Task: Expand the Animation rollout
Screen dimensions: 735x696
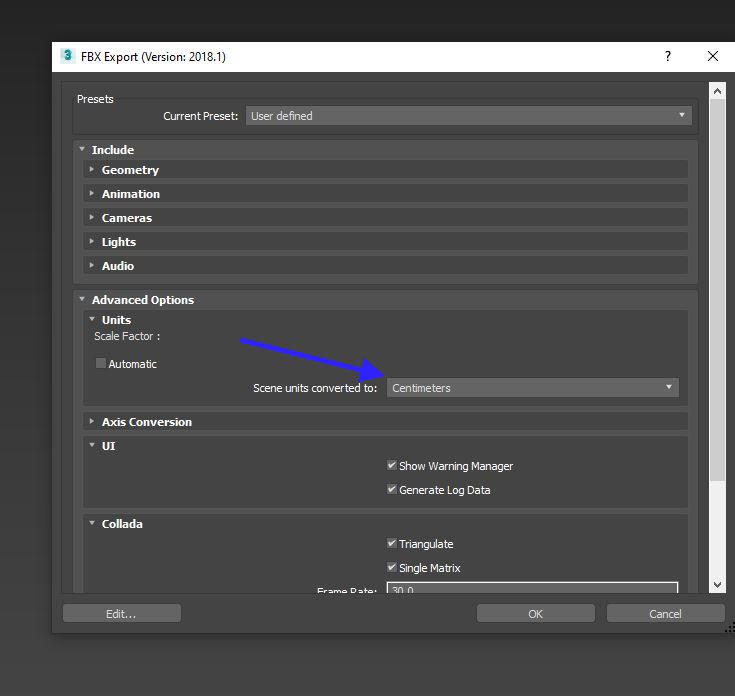Action: coord(130,194)
